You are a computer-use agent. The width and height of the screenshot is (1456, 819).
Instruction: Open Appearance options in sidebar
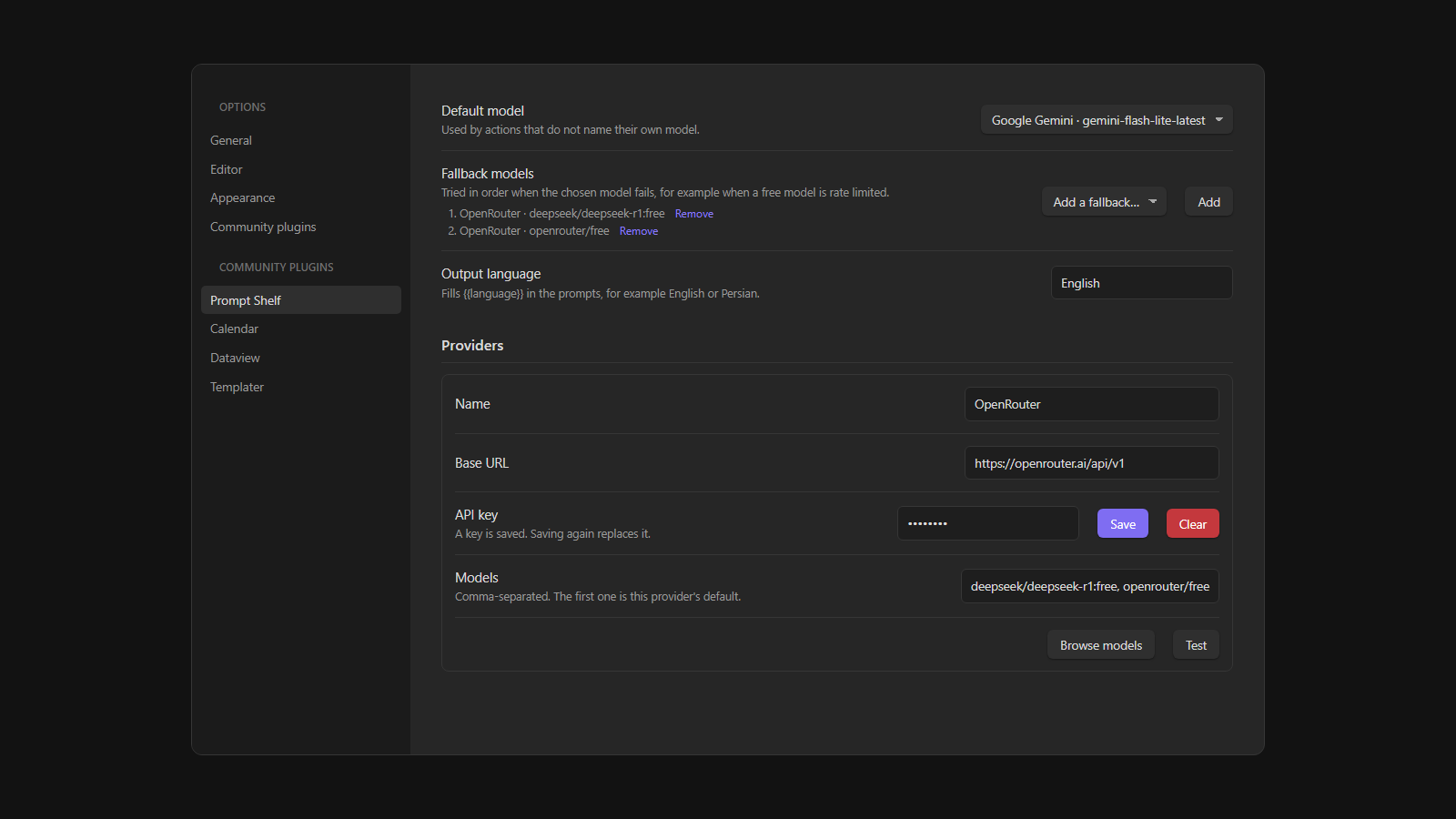tap(301, 197)
